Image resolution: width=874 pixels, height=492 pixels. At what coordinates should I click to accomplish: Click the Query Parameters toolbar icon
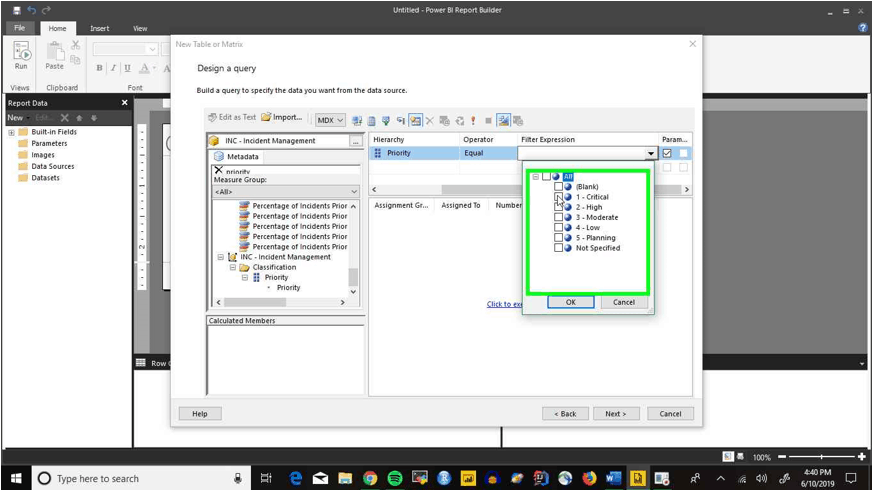pyautogui.click(x=444, y=120)
